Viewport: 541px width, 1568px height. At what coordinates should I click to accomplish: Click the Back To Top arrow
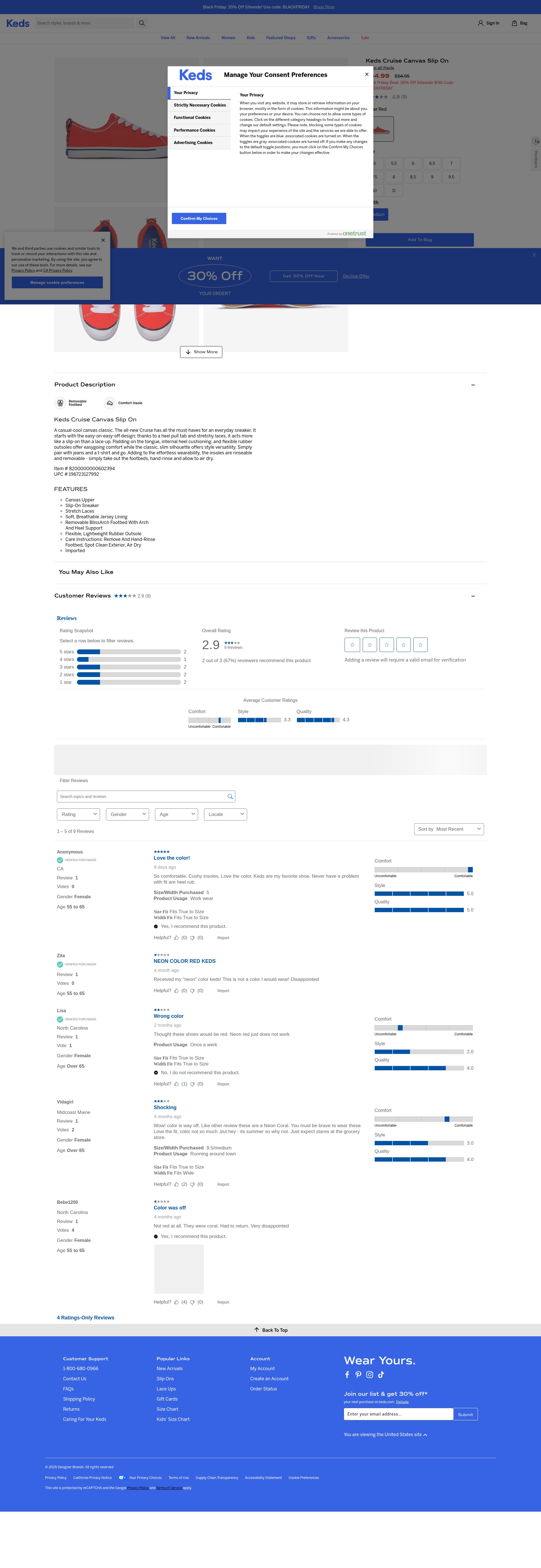click(x=256, y=1330)
